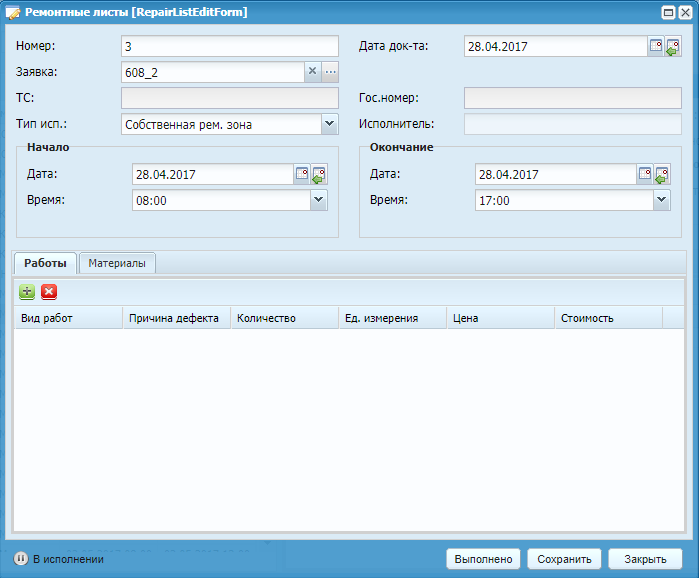Expand the Начало Время dropdown
Screen dimensions: 699x578
pyautogui.click(x=318, y=200)
